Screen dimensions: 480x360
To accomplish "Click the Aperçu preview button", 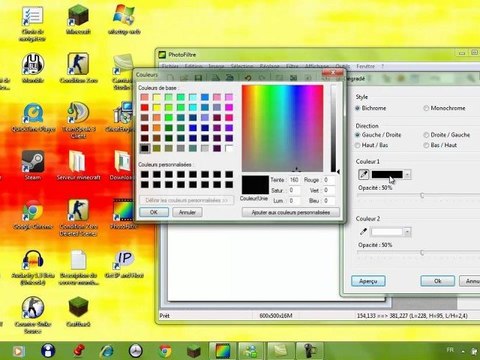I will [368, 281].
